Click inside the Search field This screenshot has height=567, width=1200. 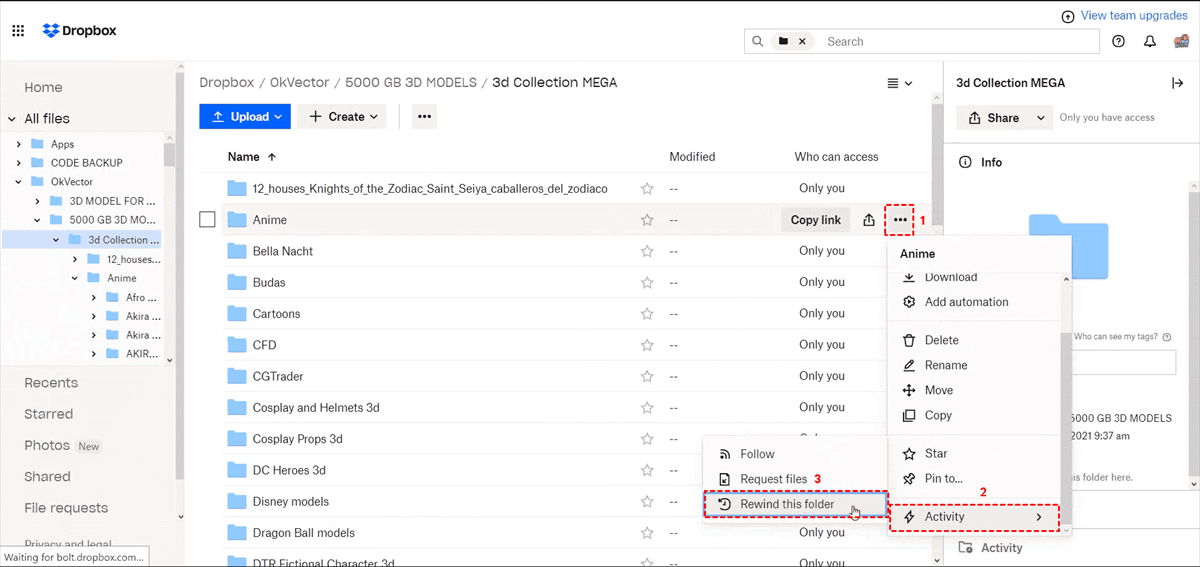[x=958, y=41]
